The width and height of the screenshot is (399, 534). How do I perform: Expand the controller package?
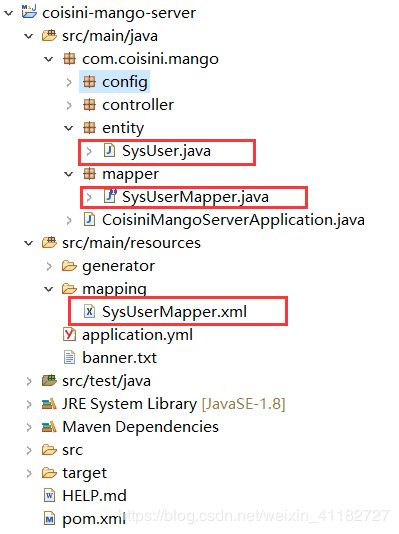pos(69,105)
